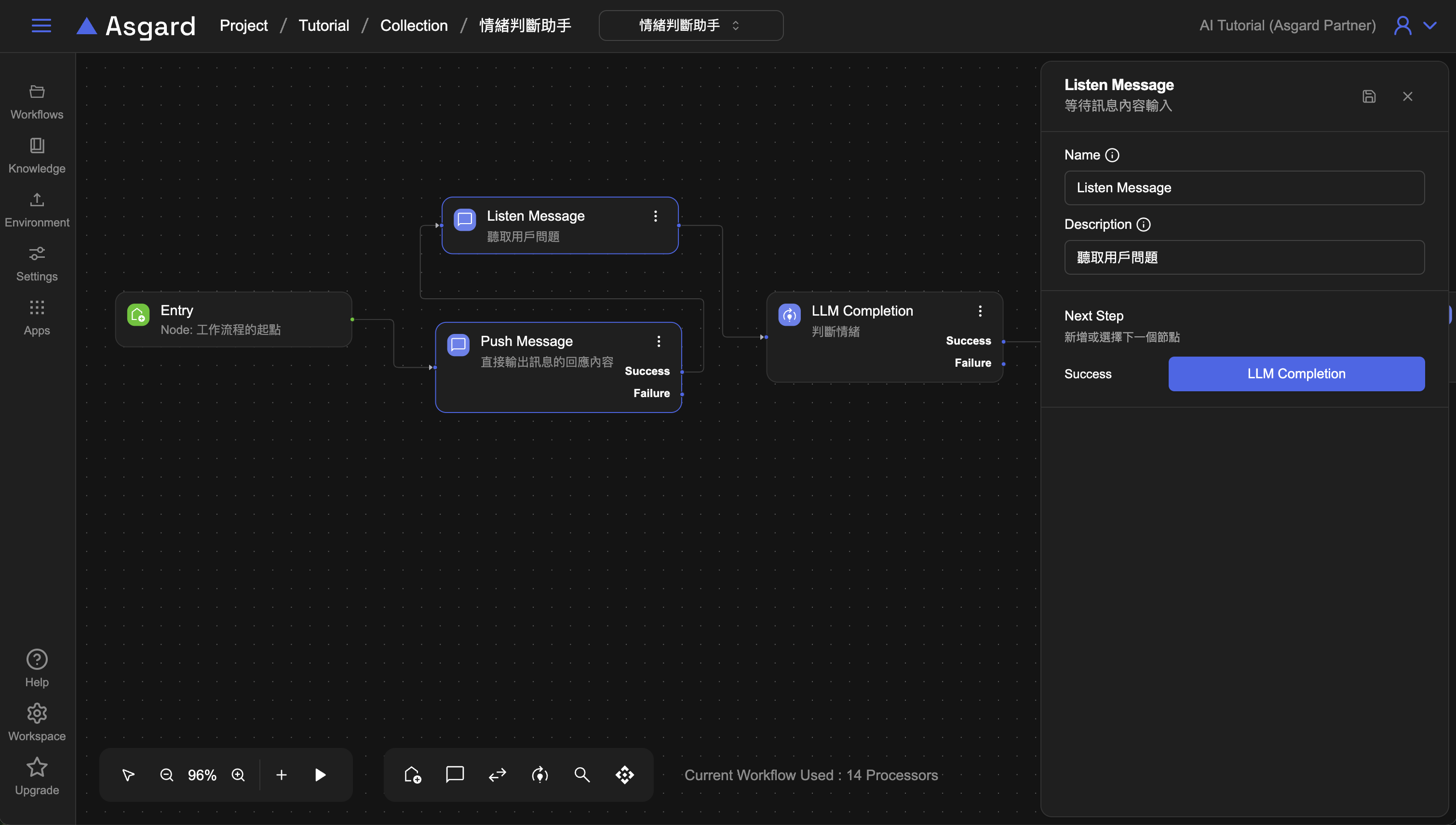Run the workflow with play button
The image size is (1456, 825).
pos(320,774)
